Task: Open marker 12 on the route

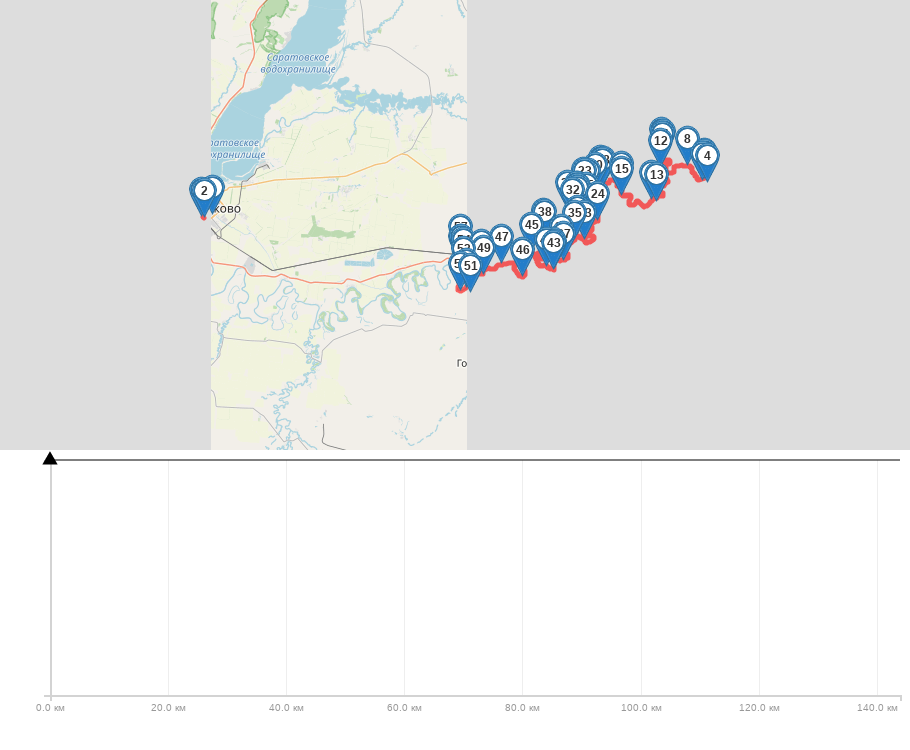Action: (660, 141)
